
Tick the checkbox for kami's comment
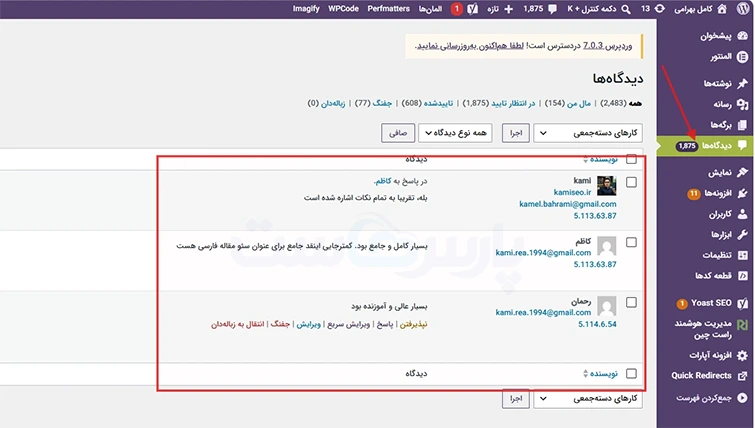pos(631,182)
